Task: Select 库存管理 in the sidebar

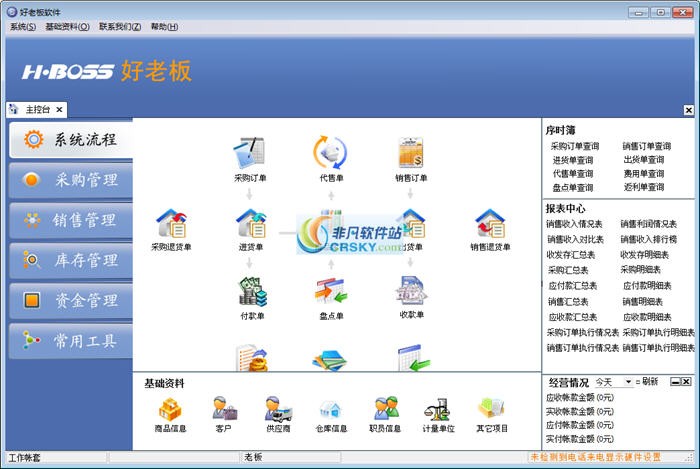Action: 71,261
